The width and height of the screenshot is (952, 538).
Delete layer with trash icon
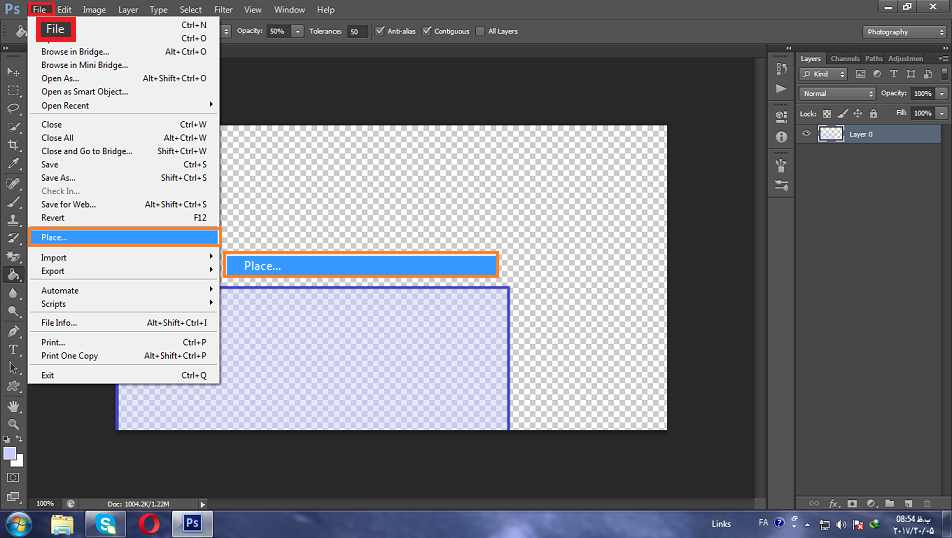pos(927,503)
